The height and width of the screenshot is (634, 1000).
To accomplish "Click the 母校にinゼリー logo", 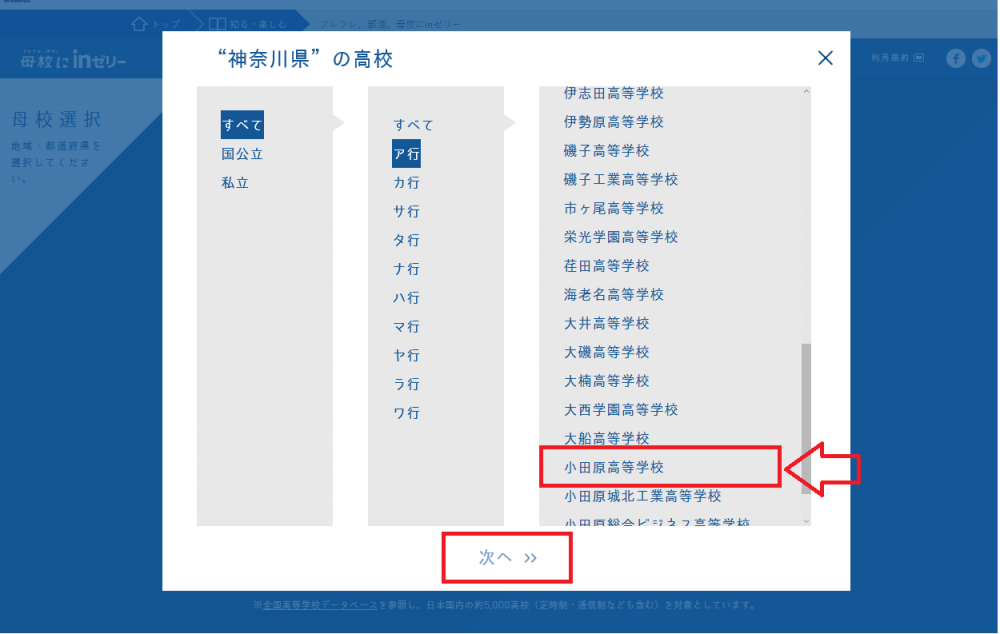I will (x=73, y=60).
